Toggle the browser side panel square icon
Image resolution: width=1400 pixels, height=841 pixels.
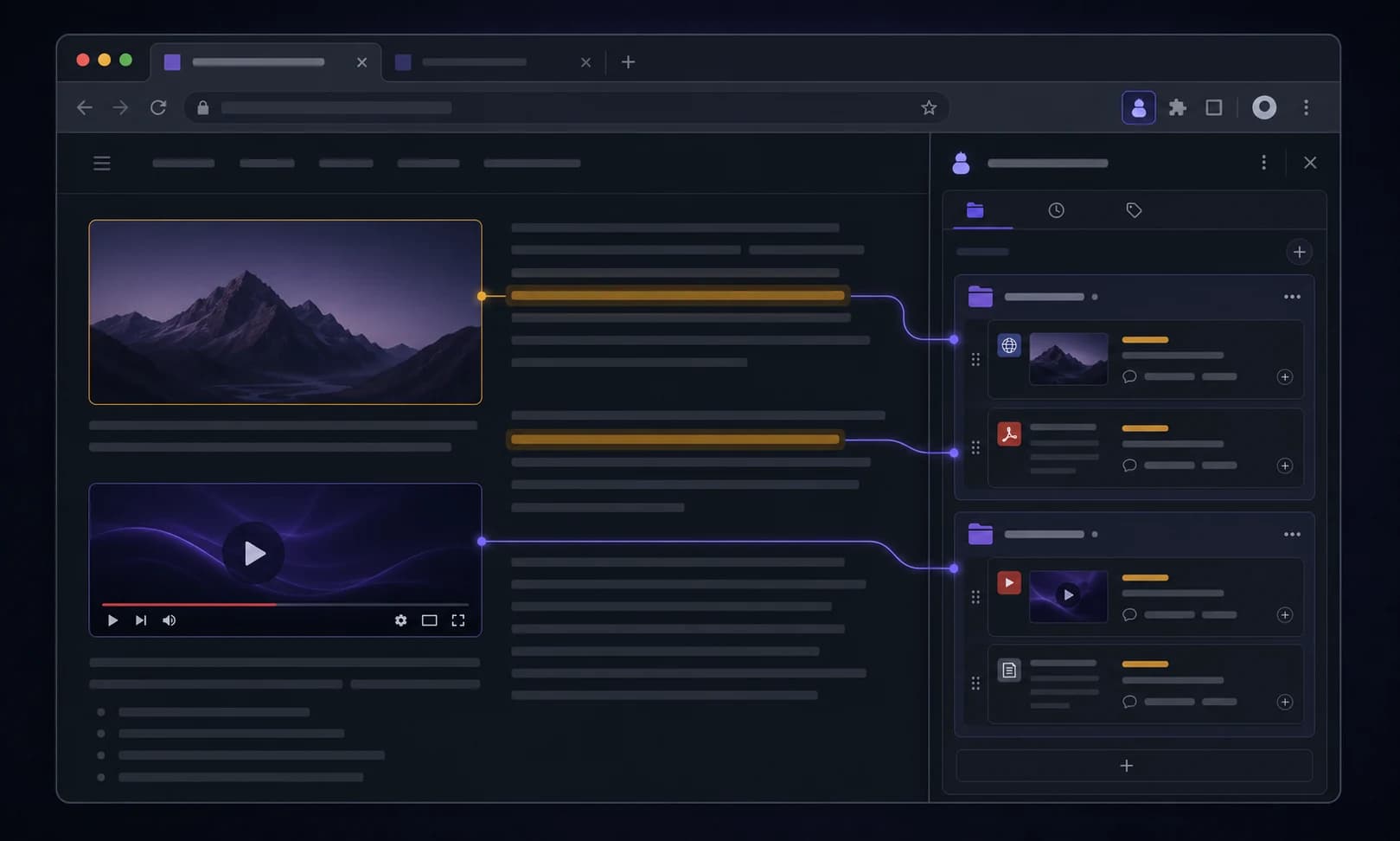tap(1214, 107)
